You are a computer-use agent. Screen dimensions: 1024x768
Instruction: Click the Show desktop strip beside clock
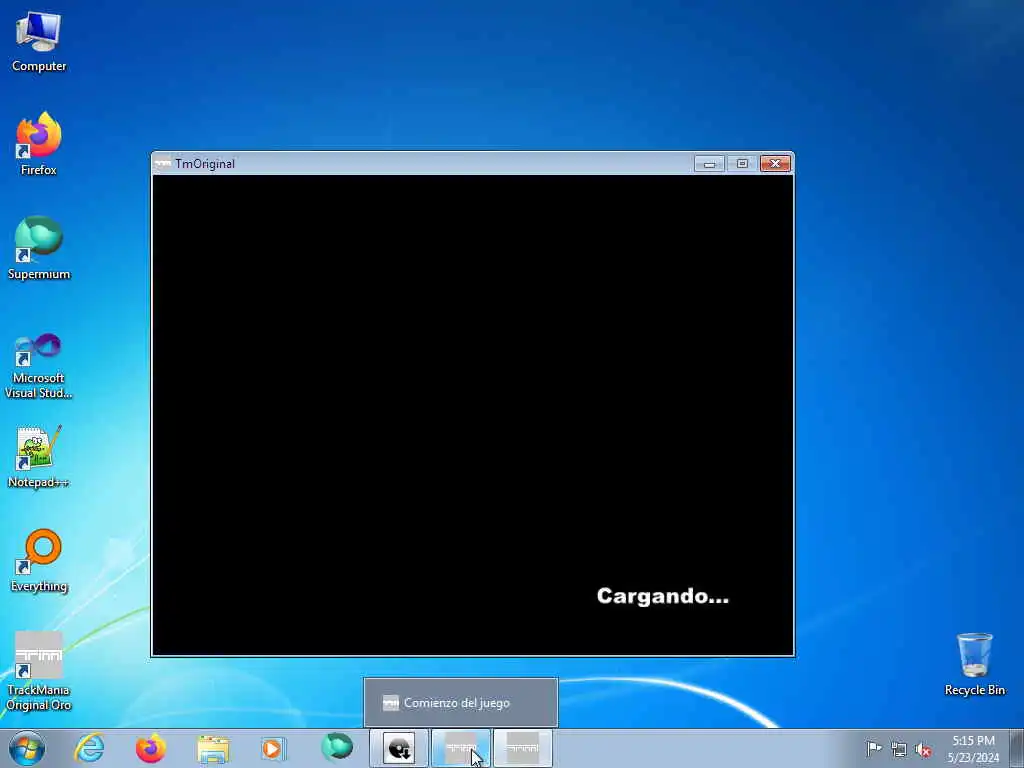(1017, 748)
